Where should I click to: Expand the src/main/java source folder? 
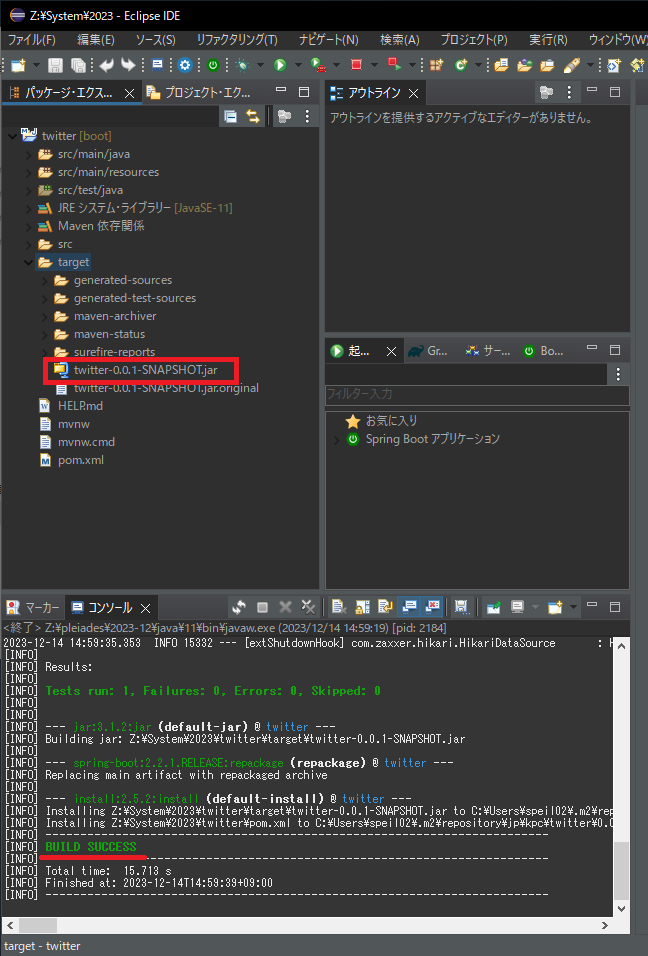pyautogui.click(x=28, y=154)
